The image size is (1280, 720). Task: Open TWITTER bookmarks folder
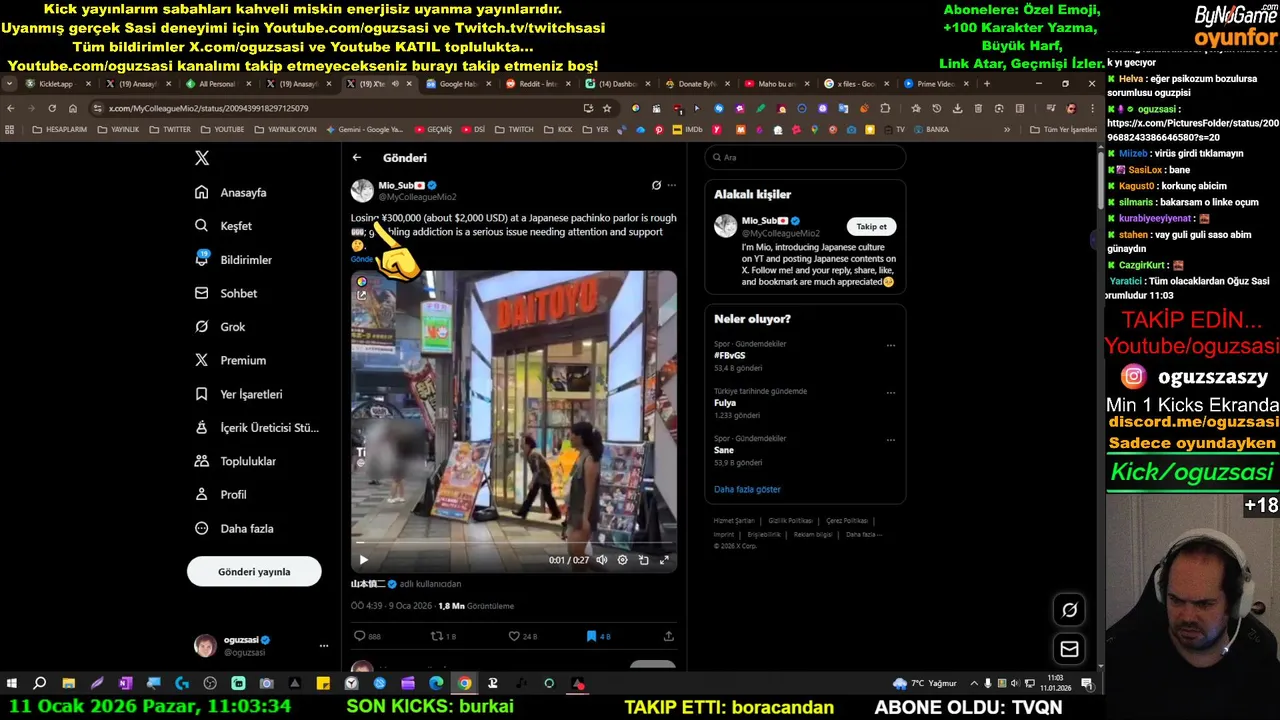(169, 130)
